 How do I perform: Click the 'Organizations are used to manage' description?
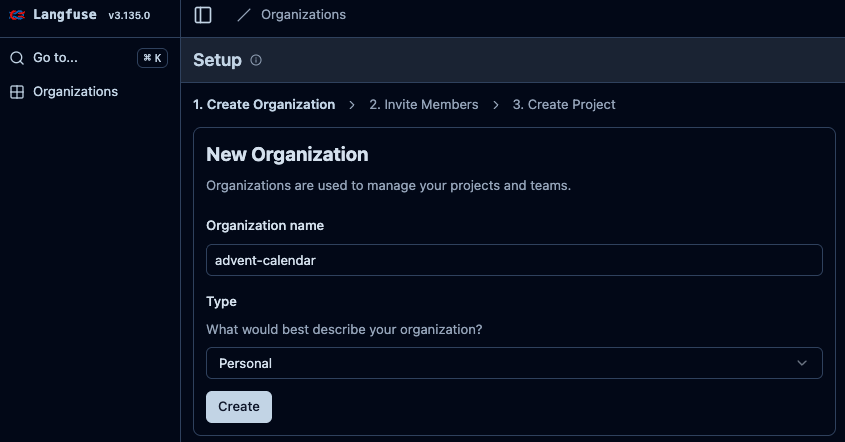(389, 185)
